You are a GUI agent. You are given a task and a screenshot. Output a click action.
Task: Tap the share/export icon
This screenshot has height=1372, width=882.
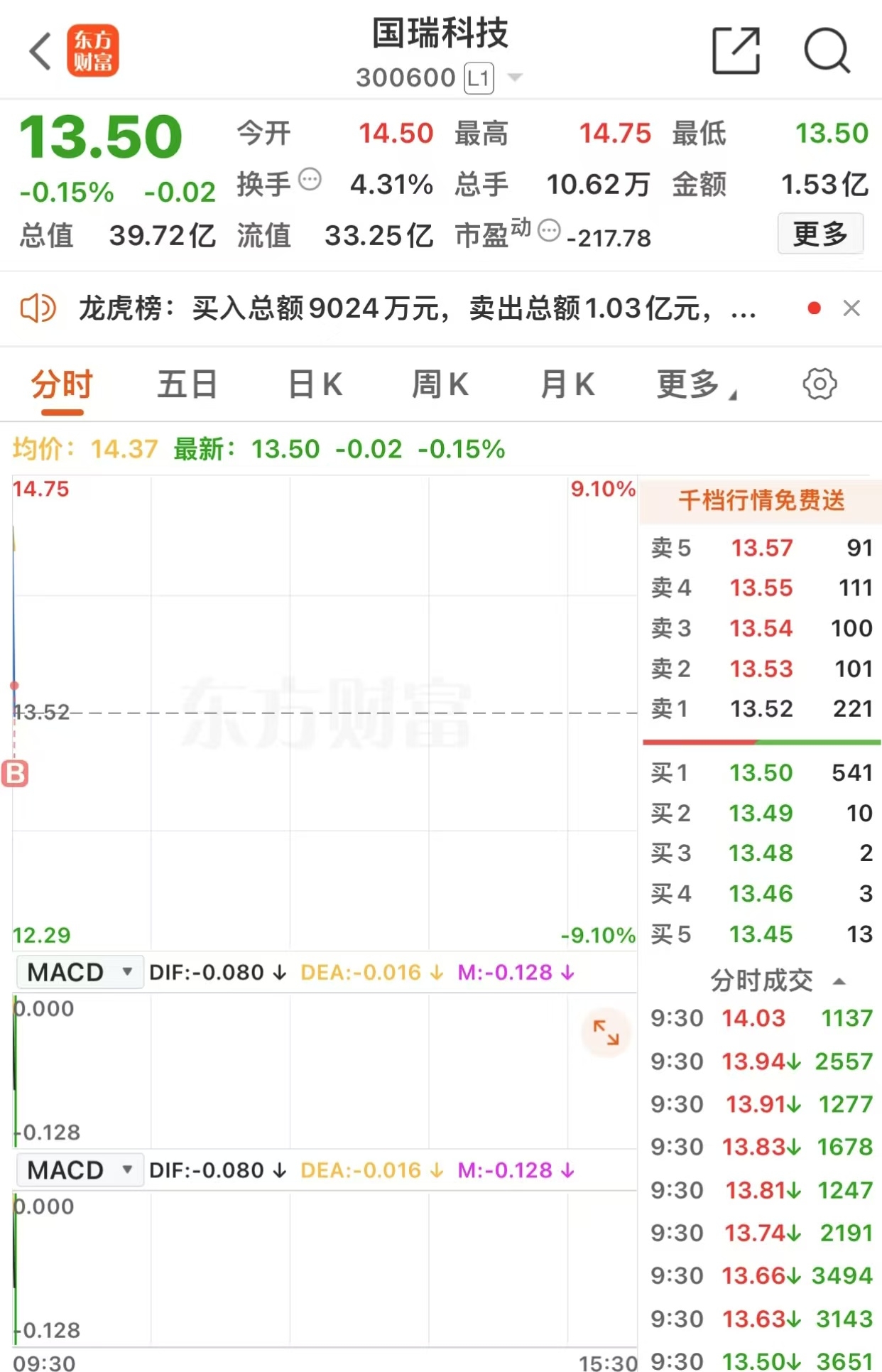[736, 50]
